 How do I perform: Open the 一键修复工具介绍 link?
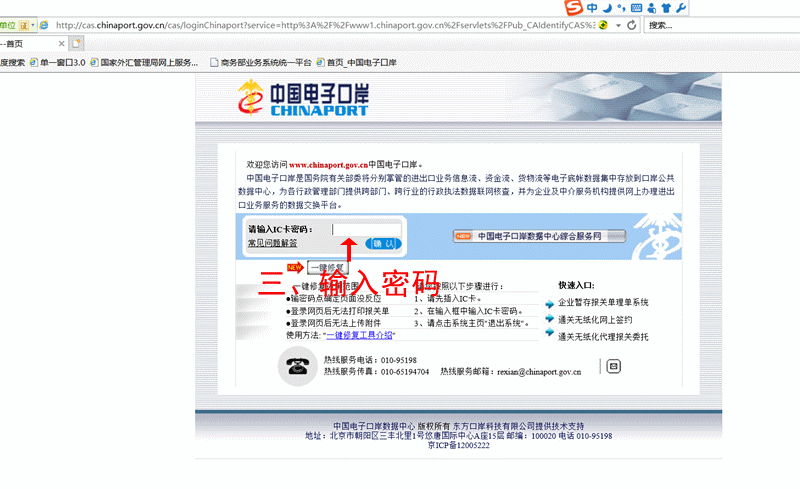click(x=352, y=335)
